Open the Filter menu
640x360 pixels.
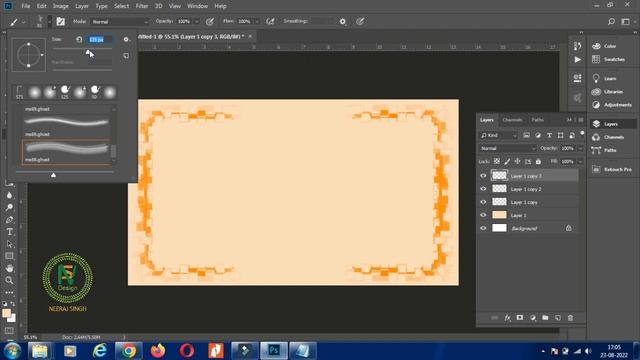tap(142, 6)
